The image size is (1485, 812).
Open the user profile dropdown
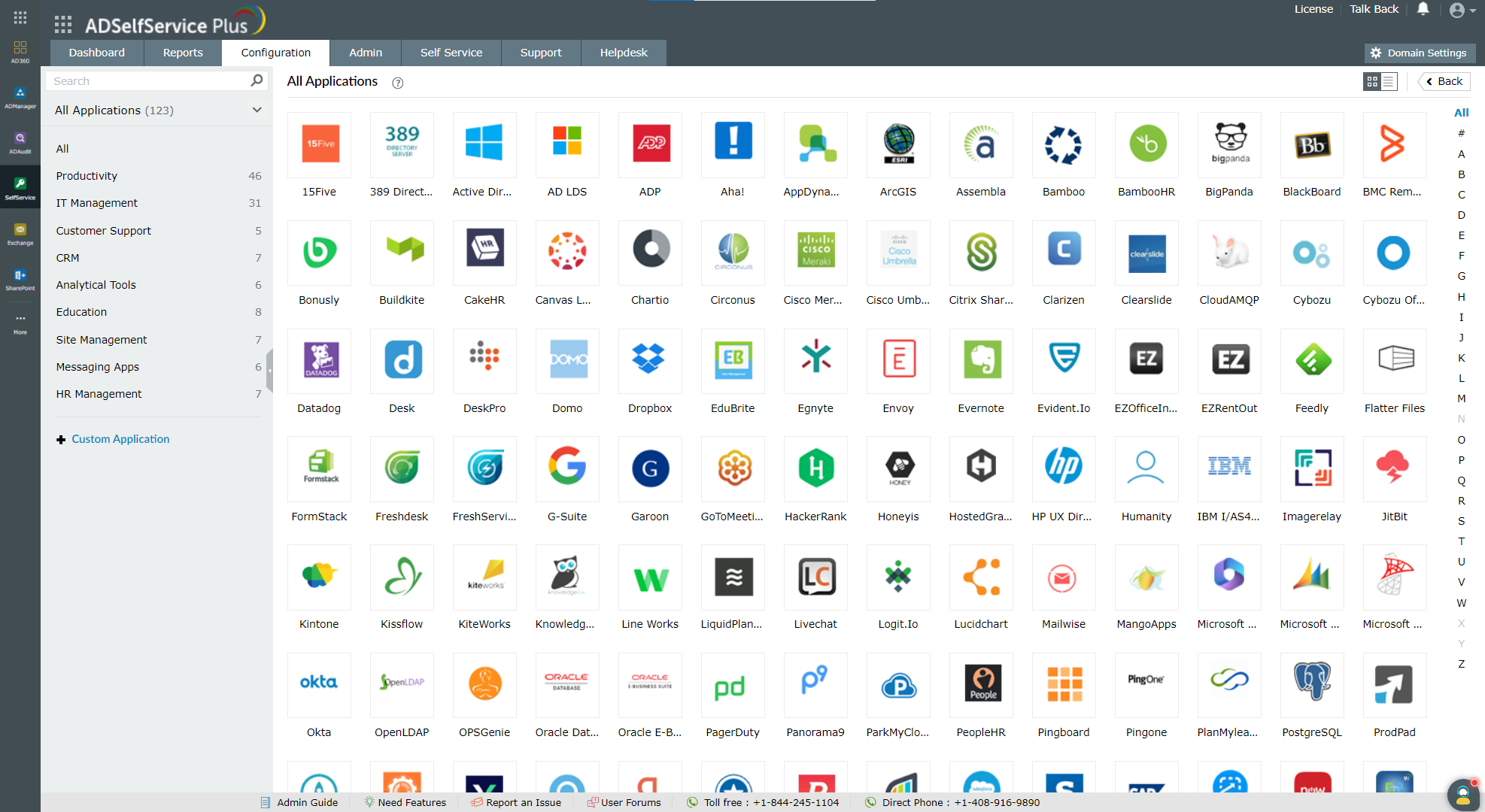coord(1458,10)
